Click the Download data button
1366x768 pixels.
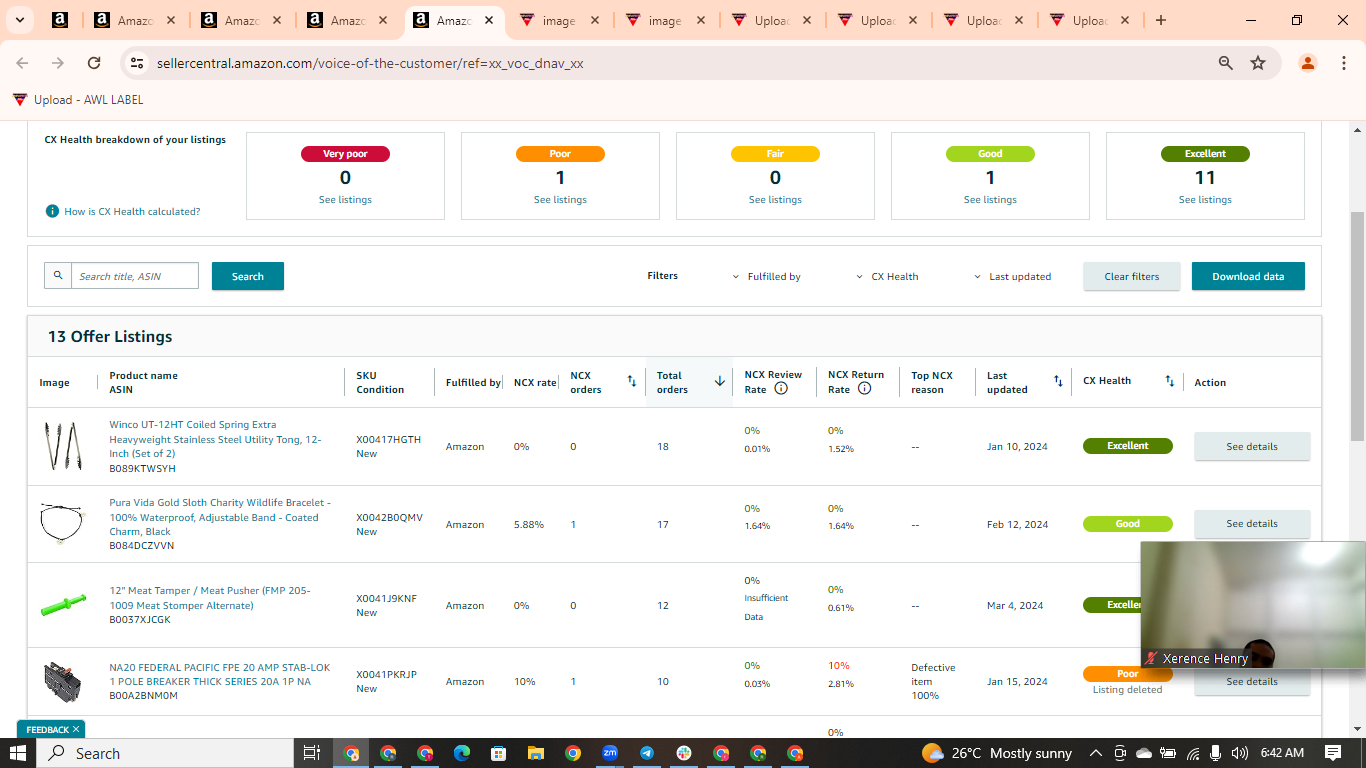coord(1248,277)
